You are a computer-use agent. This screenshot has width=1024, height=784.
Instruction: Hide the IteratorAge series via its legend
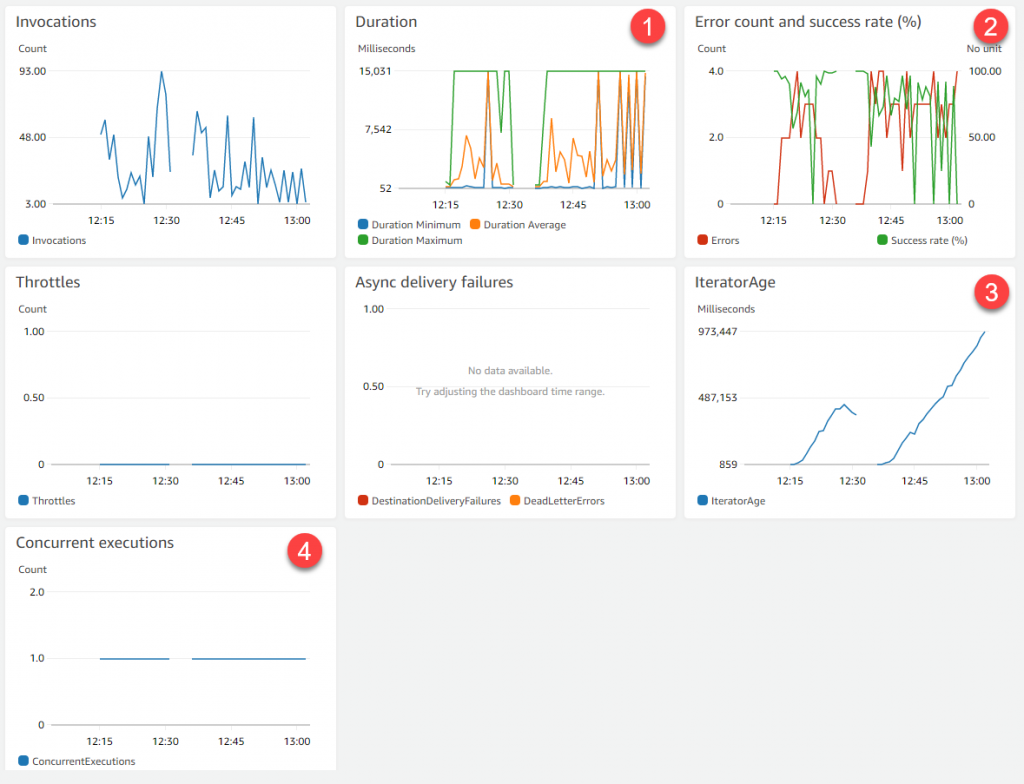coord(701,500)
